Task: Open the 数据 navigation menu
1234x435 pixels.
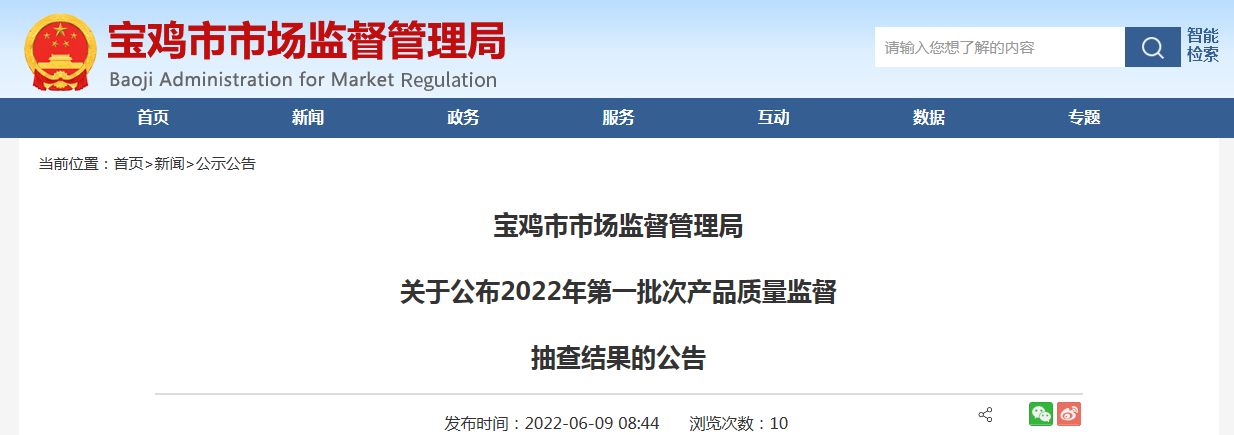Action: [x=929, y=117]
